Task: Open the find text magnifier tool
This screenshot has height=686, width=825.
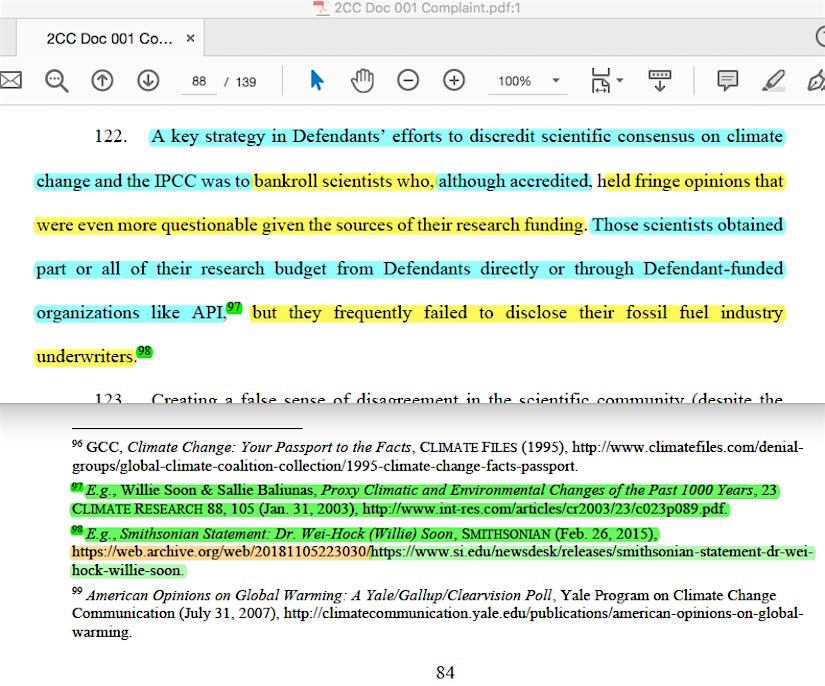Action: [x=56, y=81]
